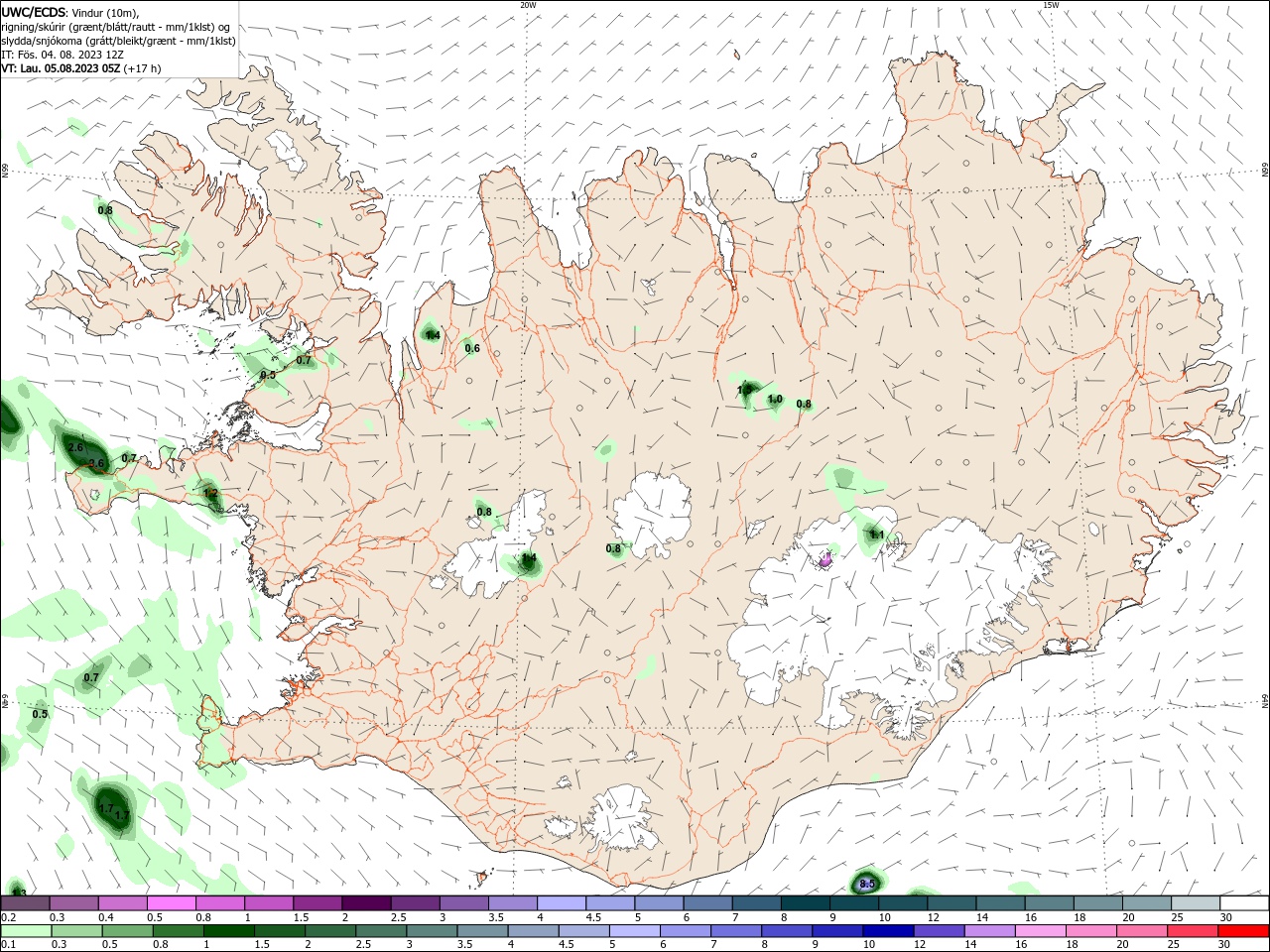Image resolution: width=1270 pixels, height=952 pixels.
Task: Click the white 30 swatch in upper legend row
Action: pos(1243,902)
